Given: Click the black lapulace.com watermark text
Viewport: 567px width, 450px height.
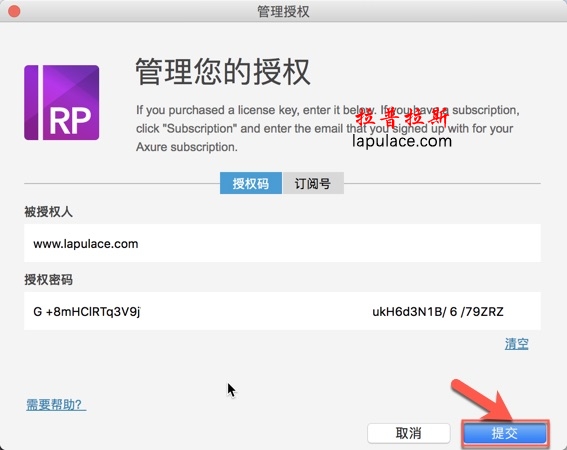Looking at the screenshot, I should [x=402, y=141].
